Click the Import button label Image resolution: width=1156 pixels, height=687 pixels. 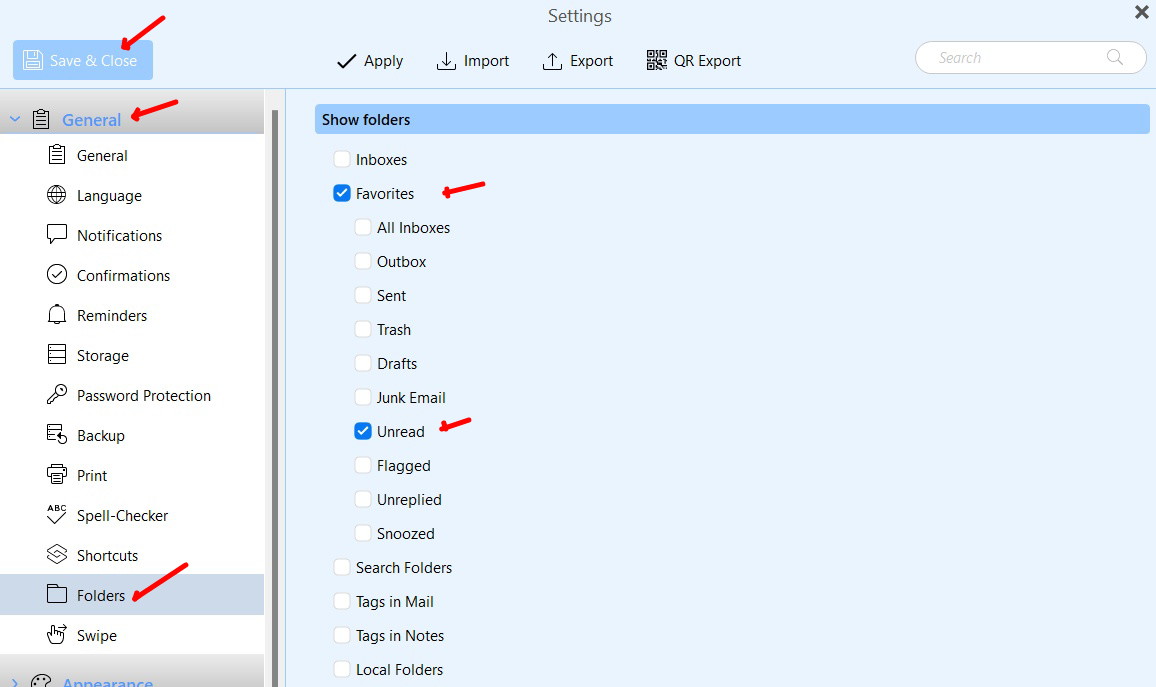[x=486, y=60]
